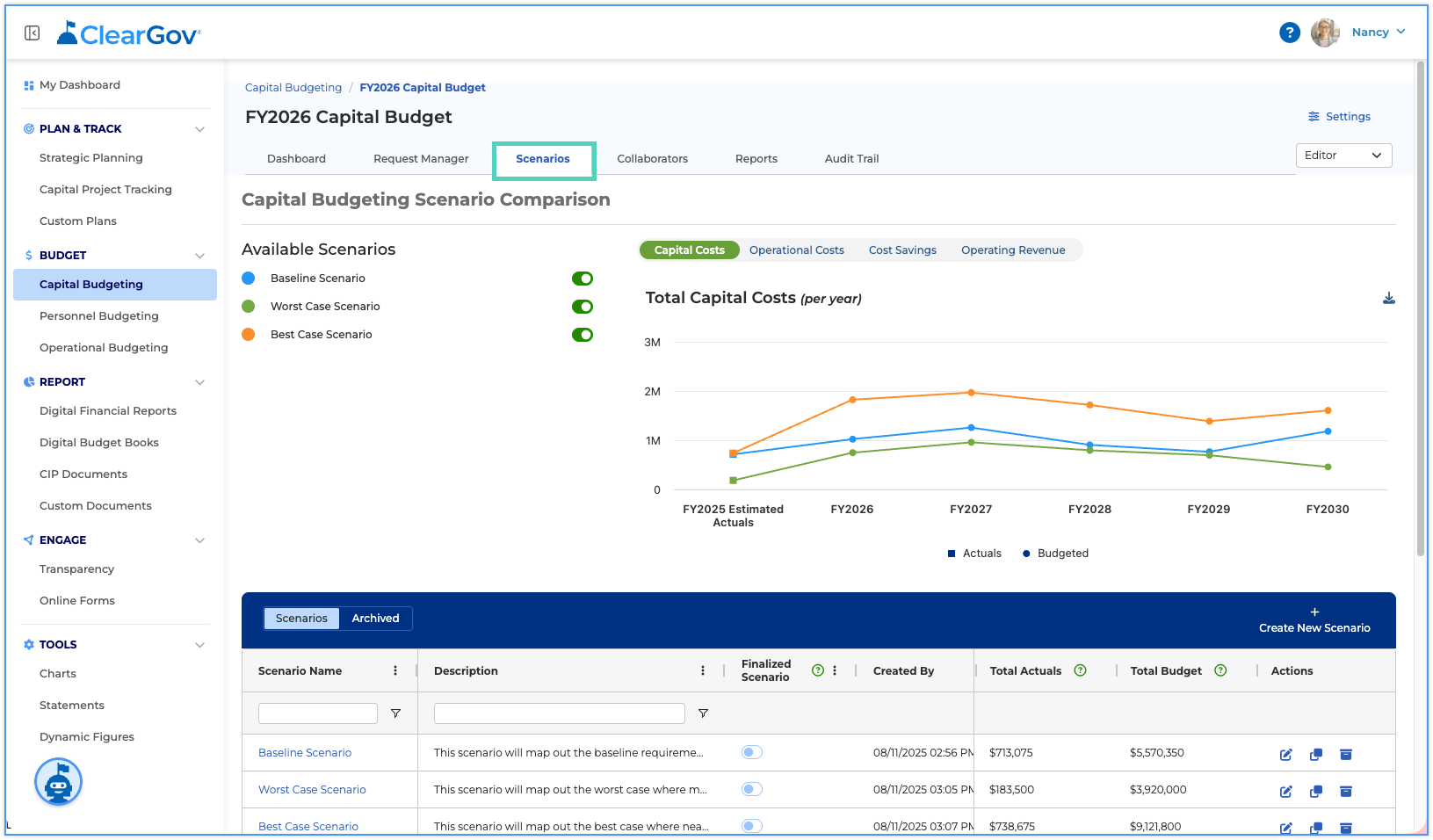Click Create New Scenario
Viewport: 1433px width, 840px height.
click(1314, 620)
